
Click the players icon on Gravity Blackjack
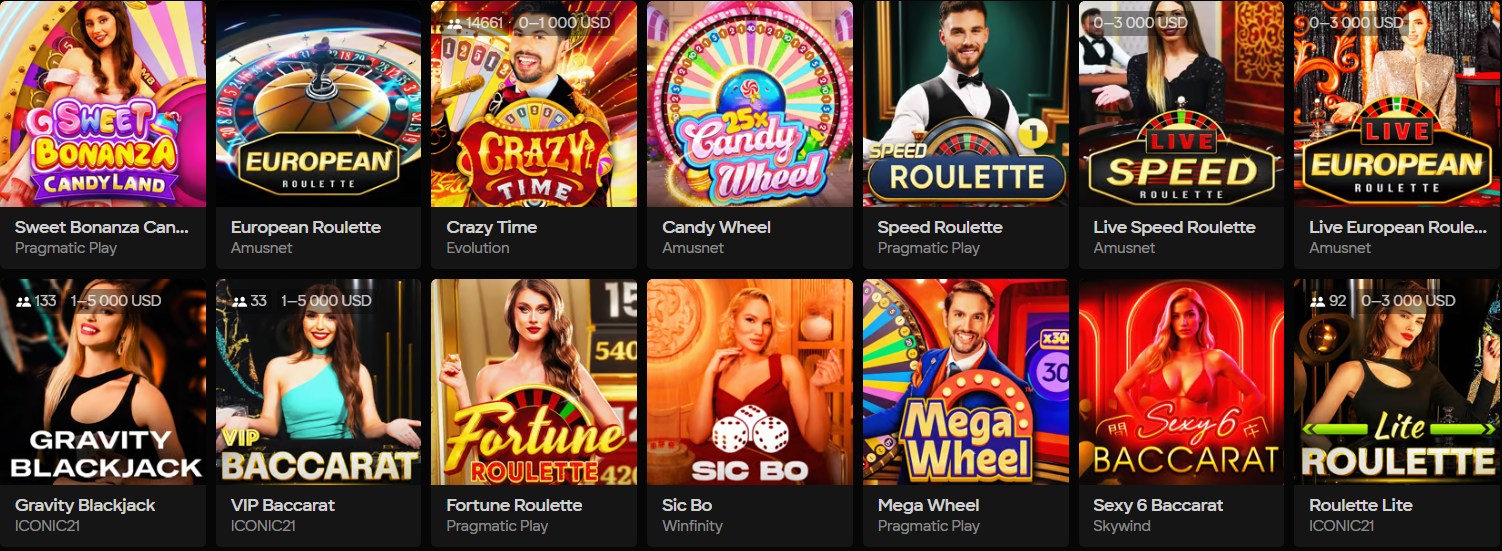(x=23, y=301)
